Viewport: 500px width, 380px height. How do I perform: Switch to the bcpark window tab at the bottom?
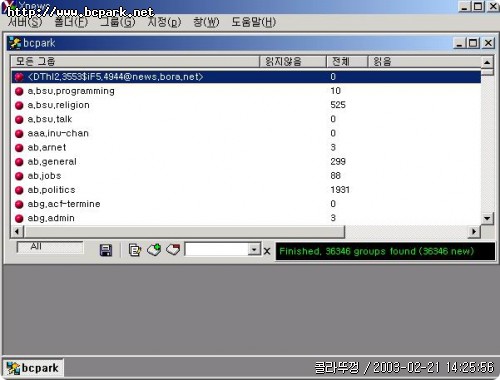(x=33, y=368)
